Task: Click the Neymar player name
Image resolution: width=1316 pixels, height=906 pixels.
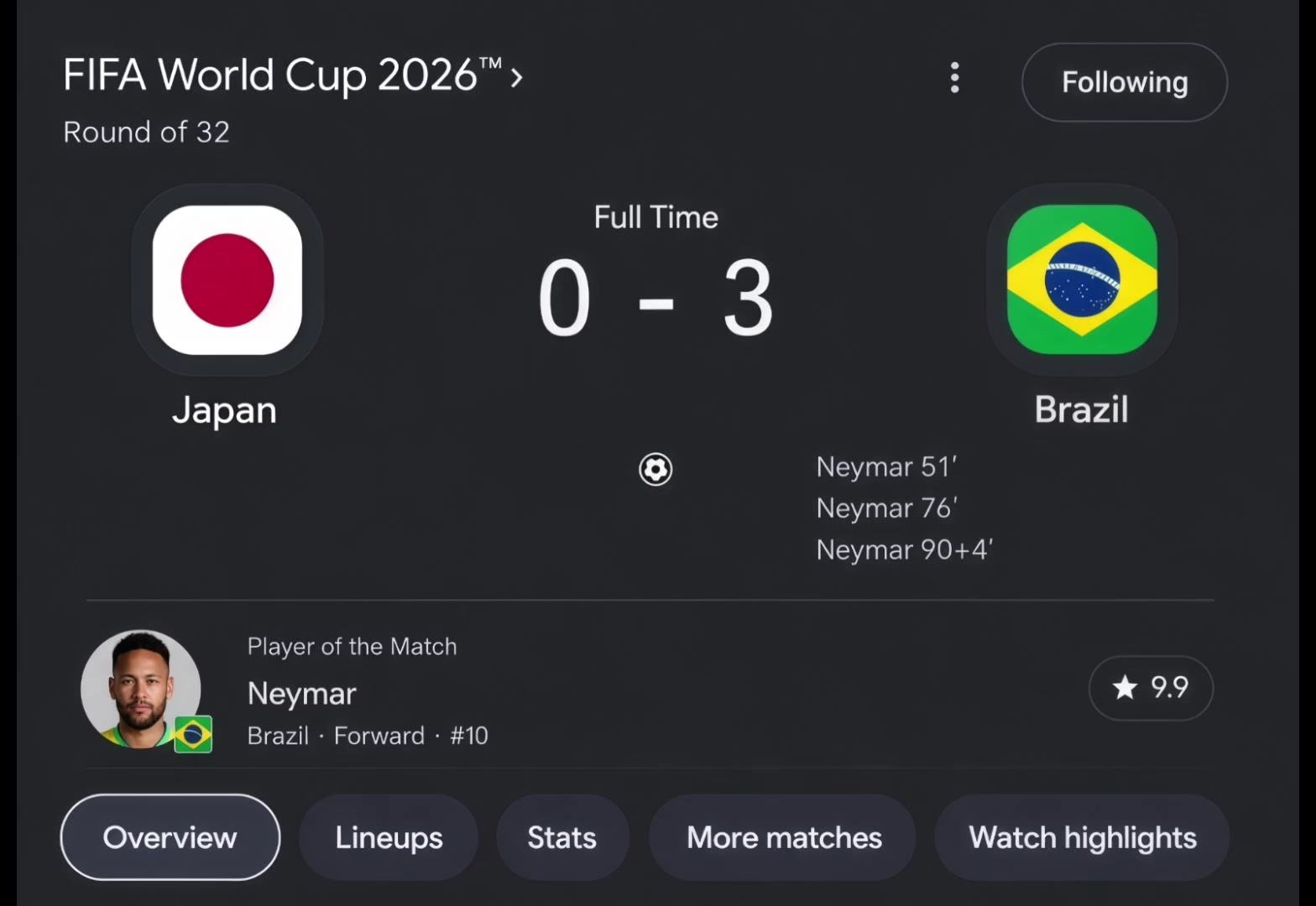Action: tap(302, 694)
